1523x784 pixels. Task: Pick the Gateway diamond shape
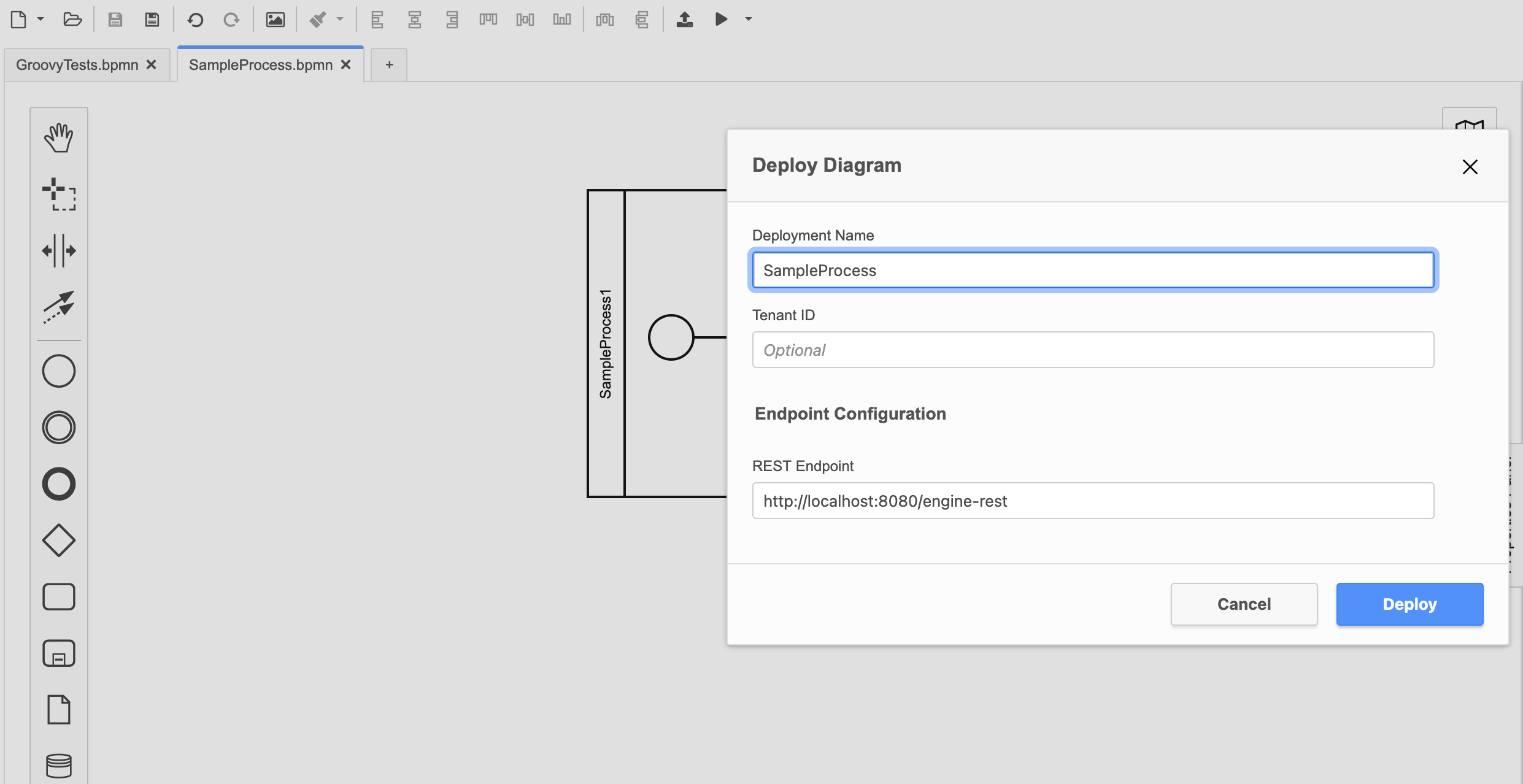tap(58, 540)
